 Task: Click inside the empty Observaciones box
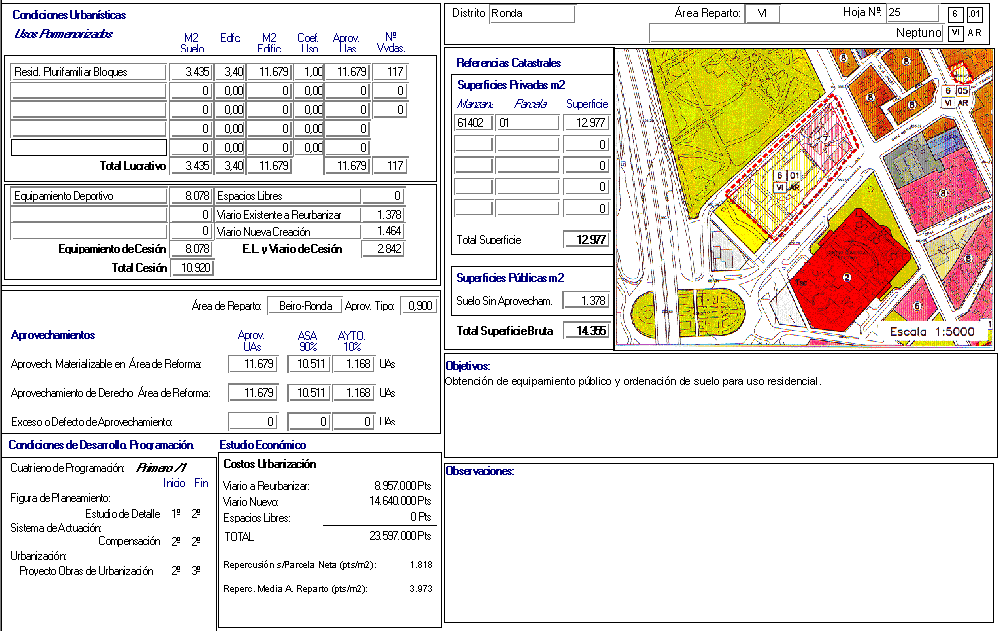(x=720, y=550)
